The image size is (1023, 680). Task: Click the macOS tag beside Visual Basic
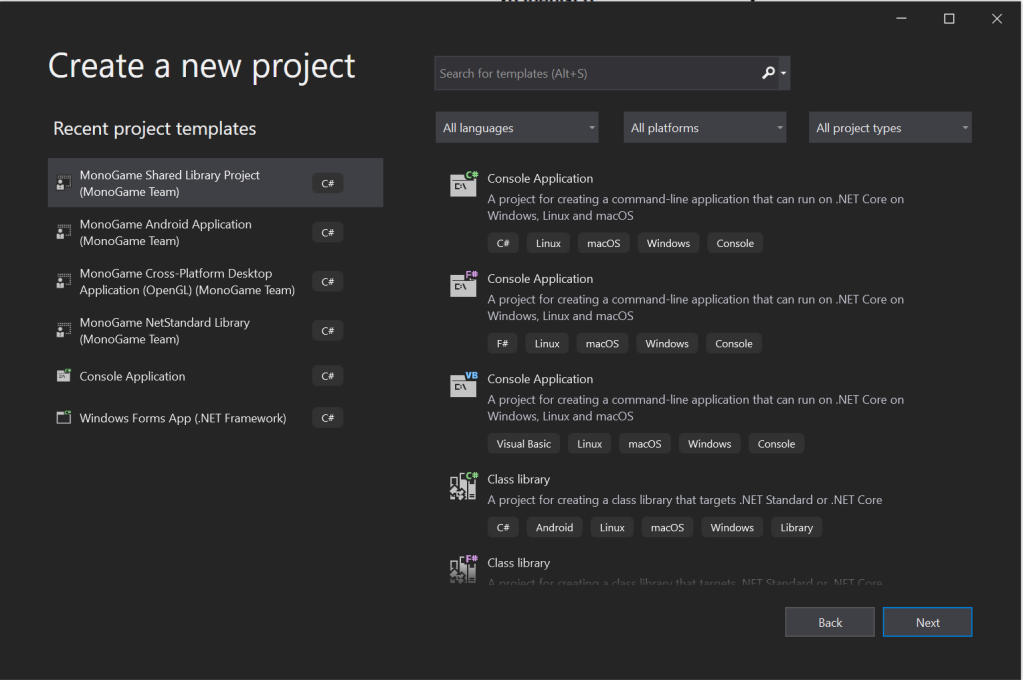[x=645, y=444]
